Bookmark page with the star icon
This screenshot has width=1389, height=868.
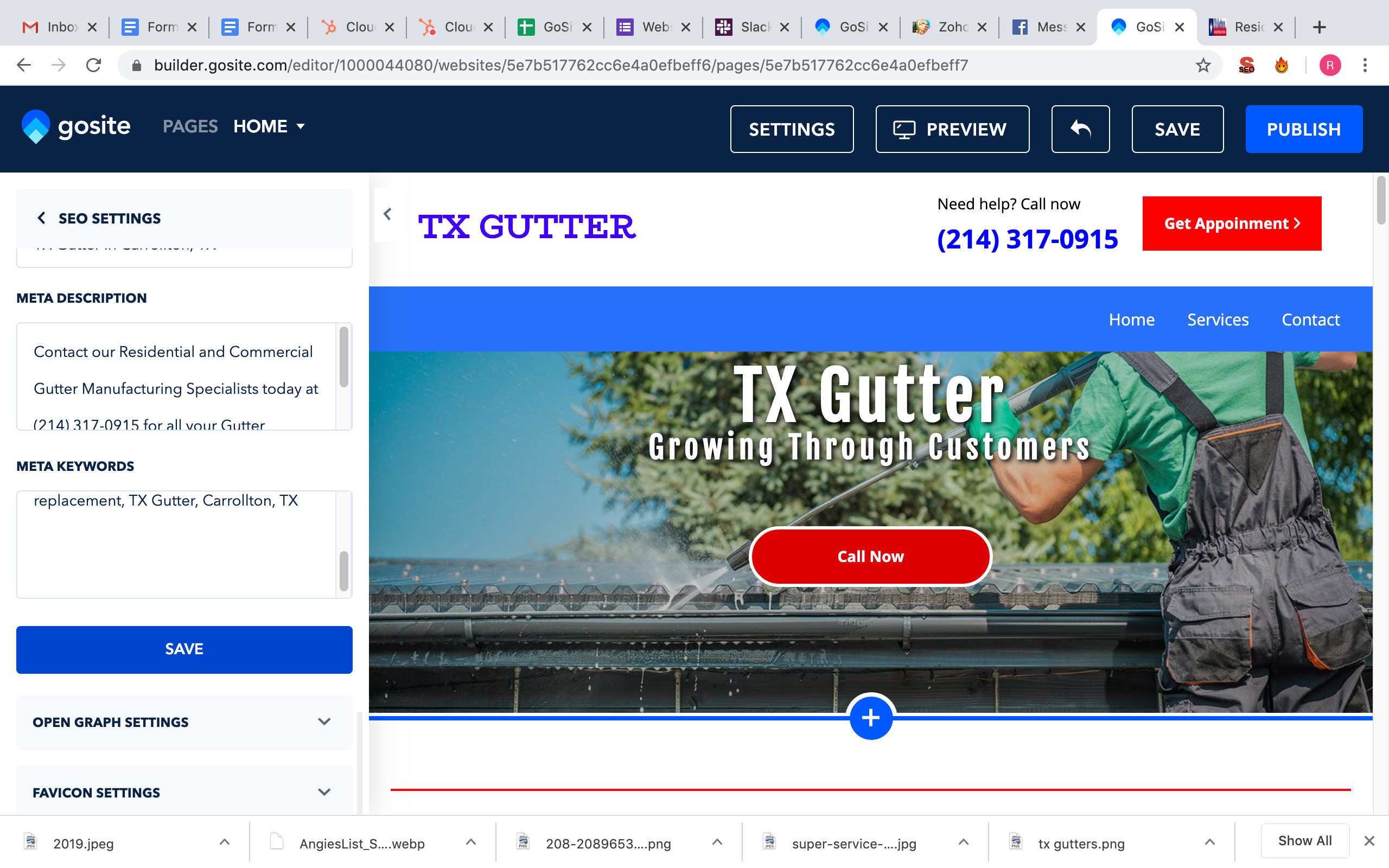click(1203, 66)
